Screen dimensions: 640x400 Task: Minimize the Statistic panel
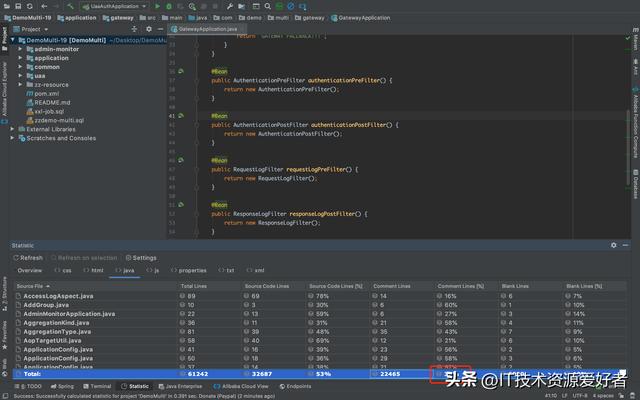click(625, 245)
